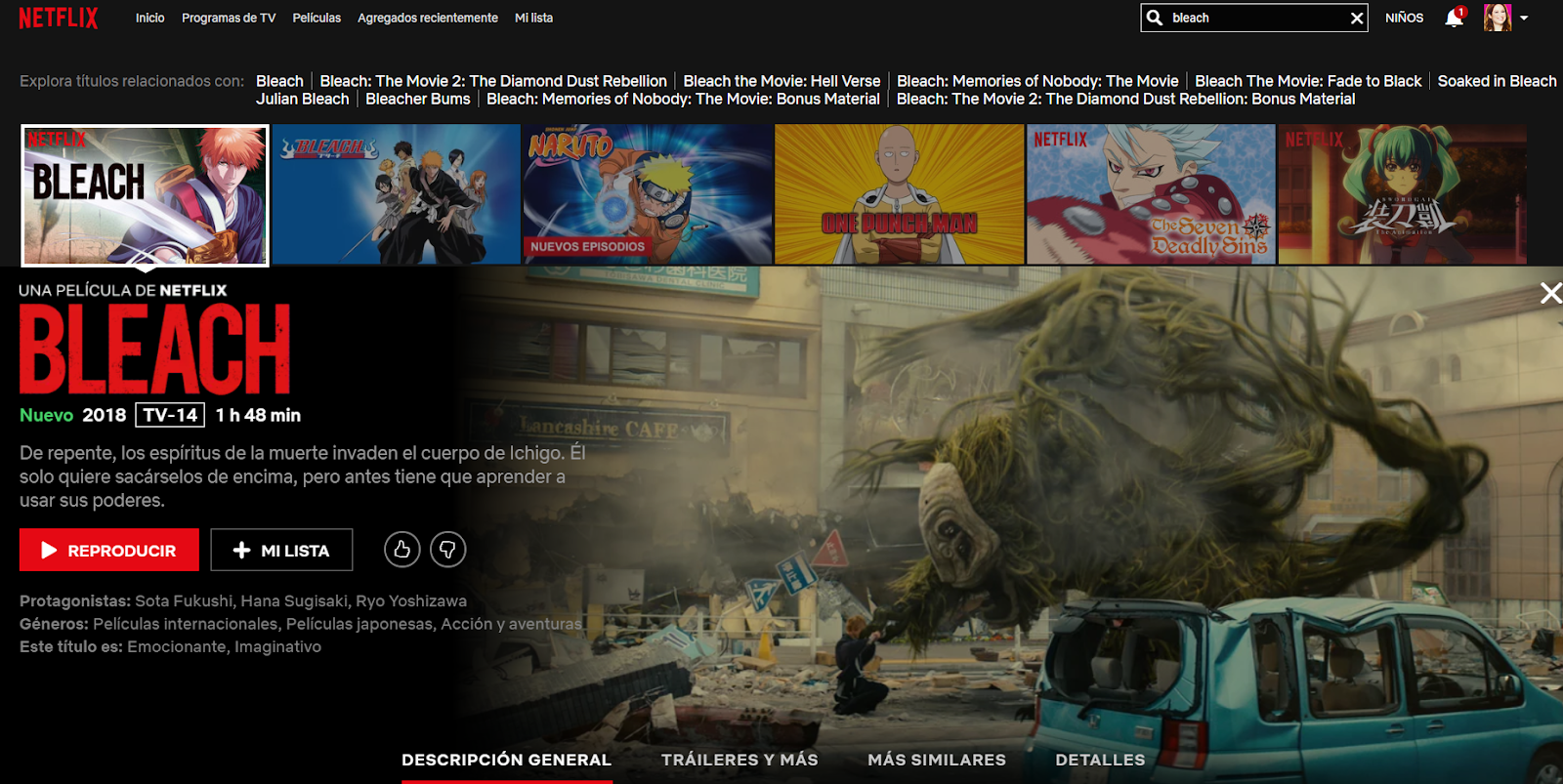Click the search magnifier icon
Screen dimensions: 1563x784
(x=1155, y=18)
